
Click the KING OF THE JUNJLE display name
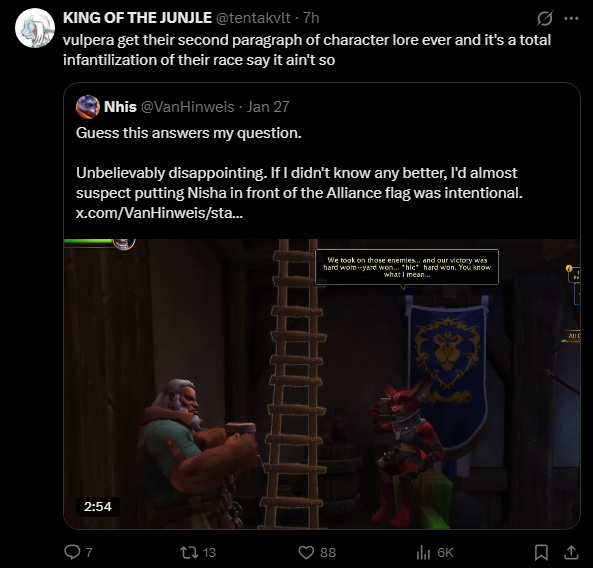click(x=137, y=18)
